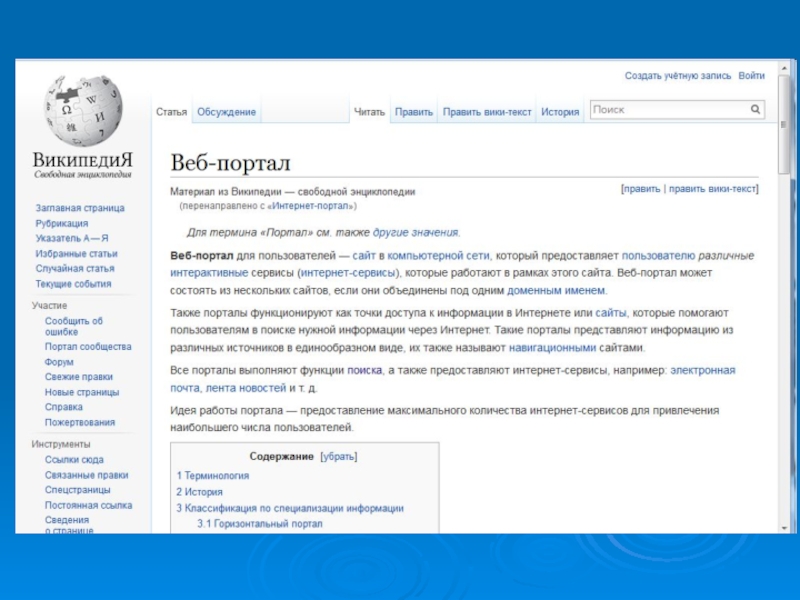Open Заглавная страница in sidebar

click(80, 208)
